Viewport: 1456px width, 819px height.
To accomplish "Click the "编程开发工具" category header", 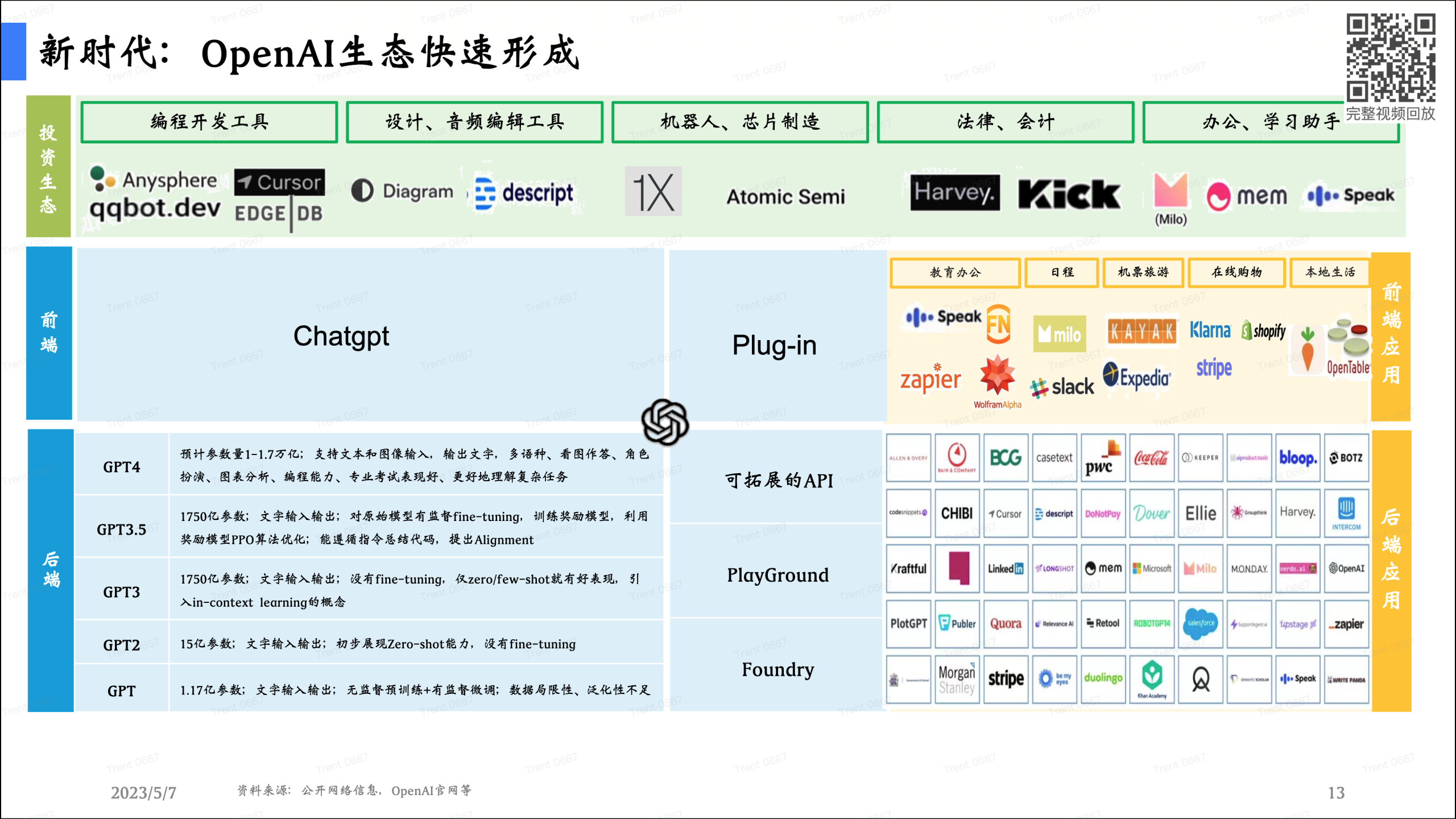I will click(209, 122).
